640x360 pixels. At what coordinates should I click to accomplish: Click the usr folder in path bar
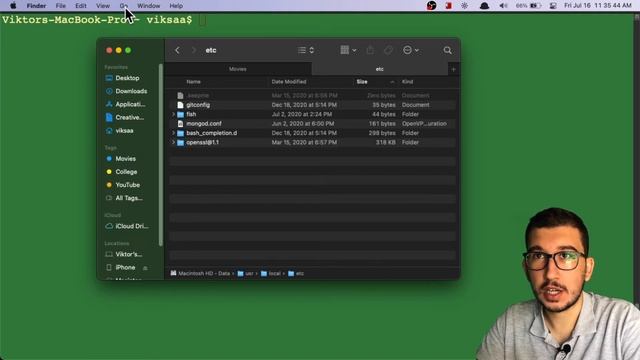[245, 273]
